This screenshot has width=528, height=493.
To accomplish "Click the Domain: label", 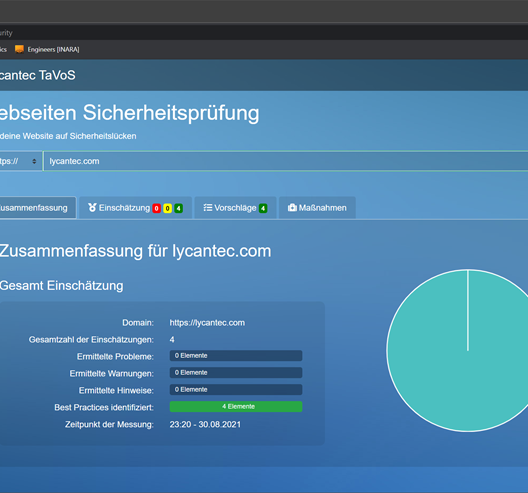I will pyautogui.click(x=138, y=323).
